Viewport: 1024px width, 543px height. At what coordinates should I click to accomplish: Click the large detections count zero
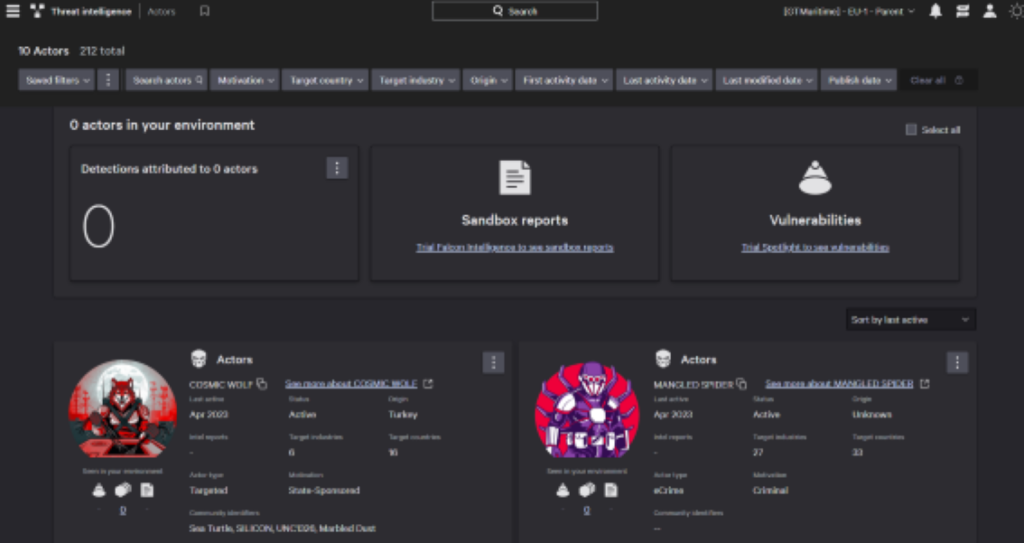(x=99, y=226)
